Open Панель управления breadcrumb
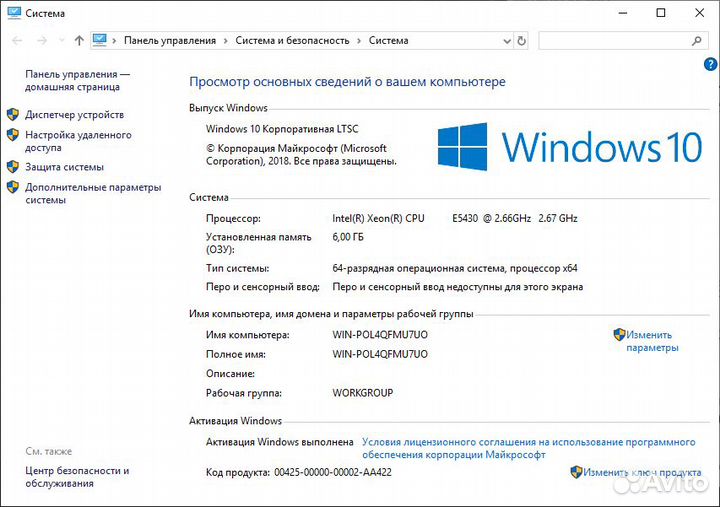The image size is (720, 507). 170,40
